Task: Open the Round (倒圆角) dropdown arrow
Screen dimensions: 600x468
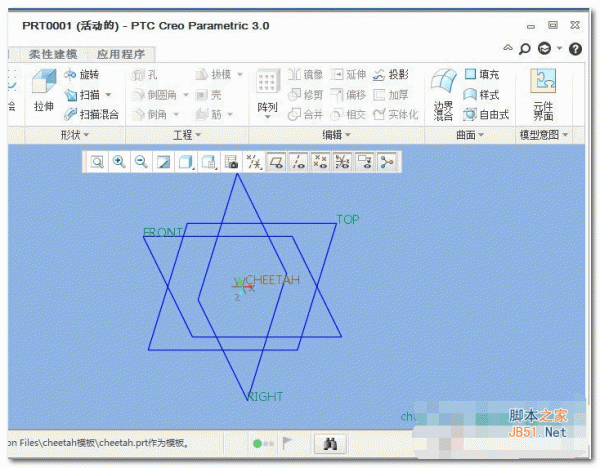Action: 186,95
